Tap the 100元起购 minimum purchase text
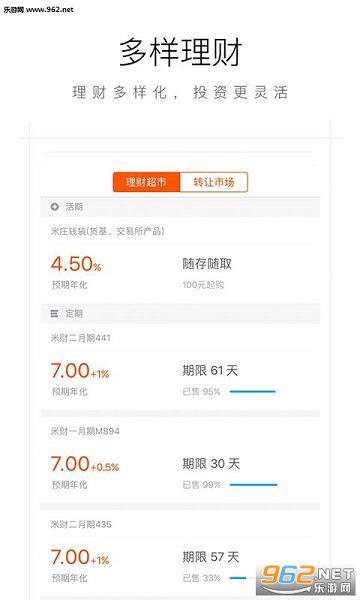This screenshot has height=600, width=360. point(203,285)
